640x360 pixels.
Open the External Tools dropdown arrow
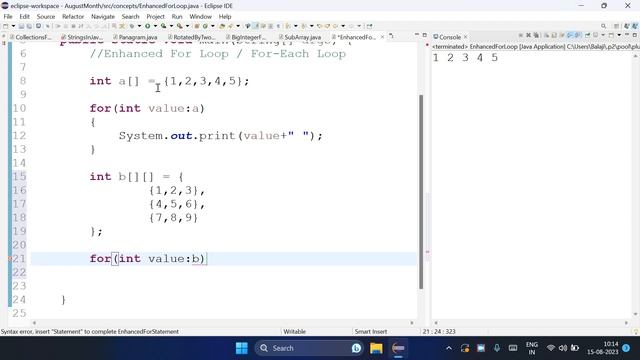(187, 26)
